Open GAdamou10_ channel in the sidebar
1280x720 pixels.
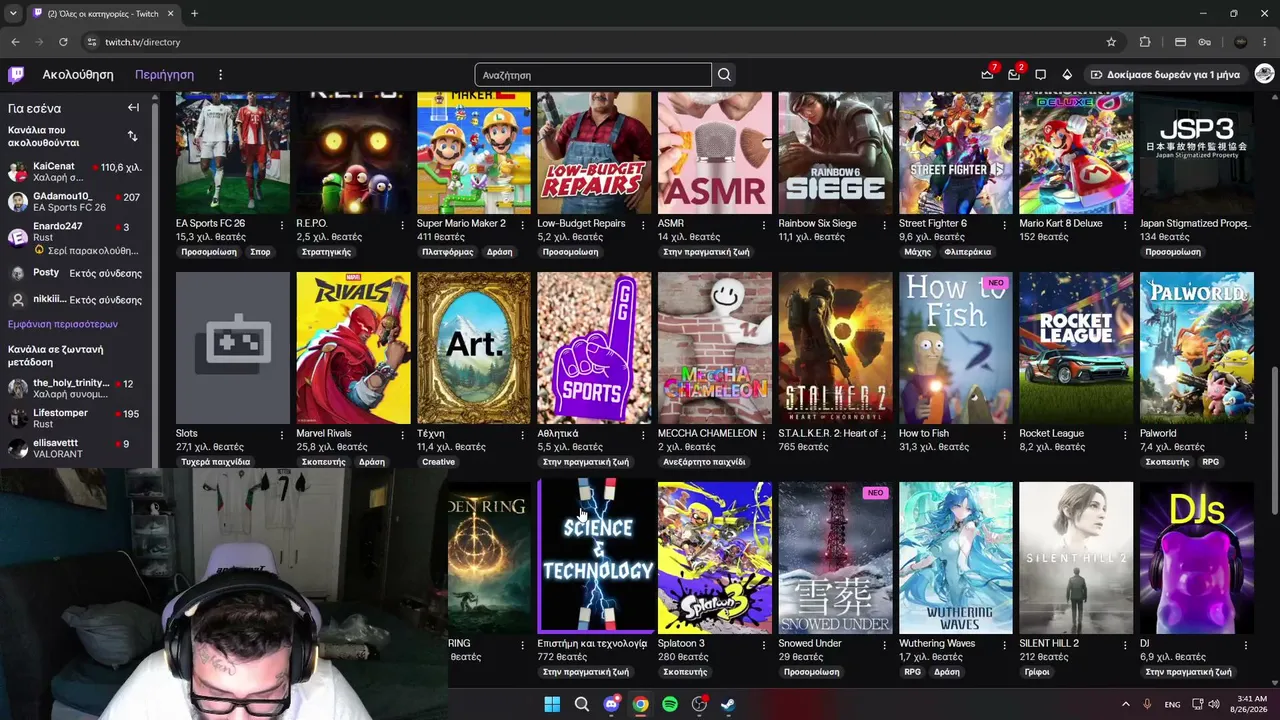75,201
